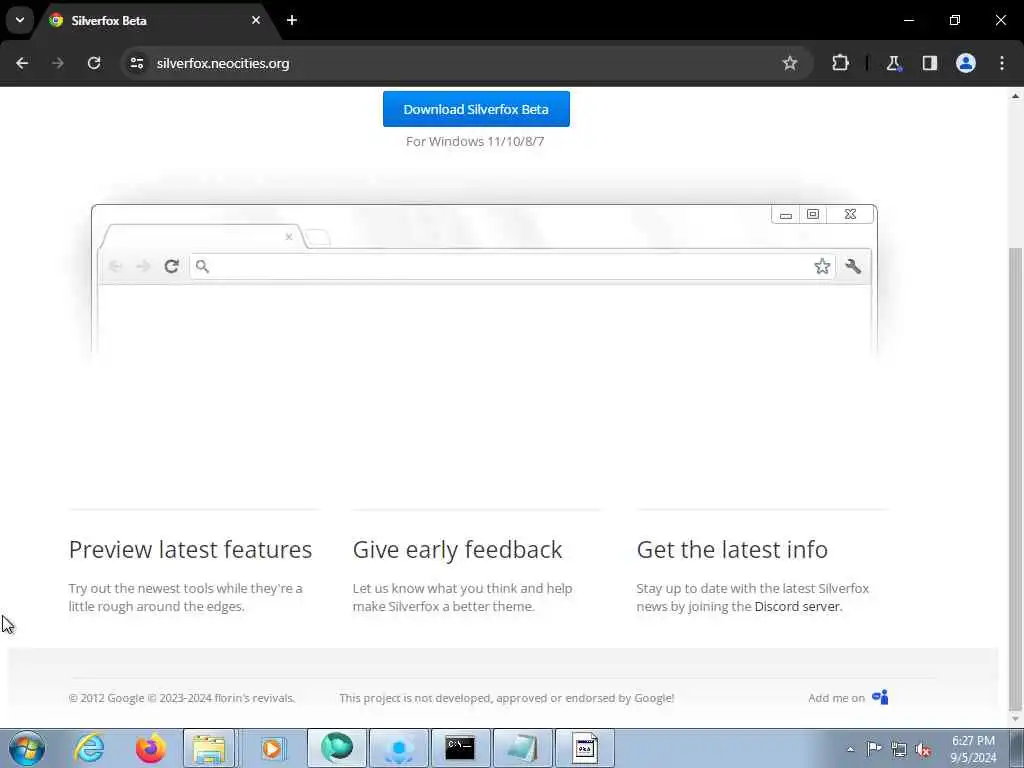Screen dimensions: 1024x768
Task: Click the blue Add me on icon
Action: 880,697
